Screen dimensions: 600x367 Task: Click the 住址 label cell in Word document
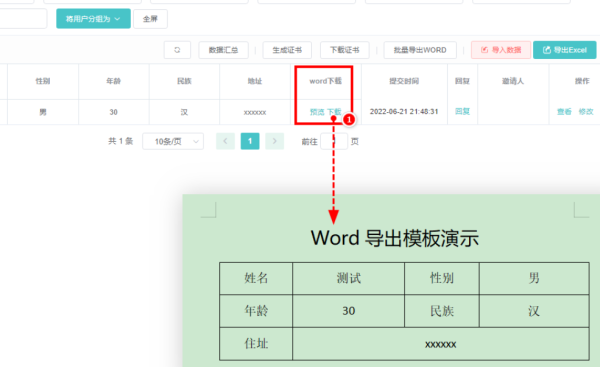pyautogui.click(x=256, y=344)
